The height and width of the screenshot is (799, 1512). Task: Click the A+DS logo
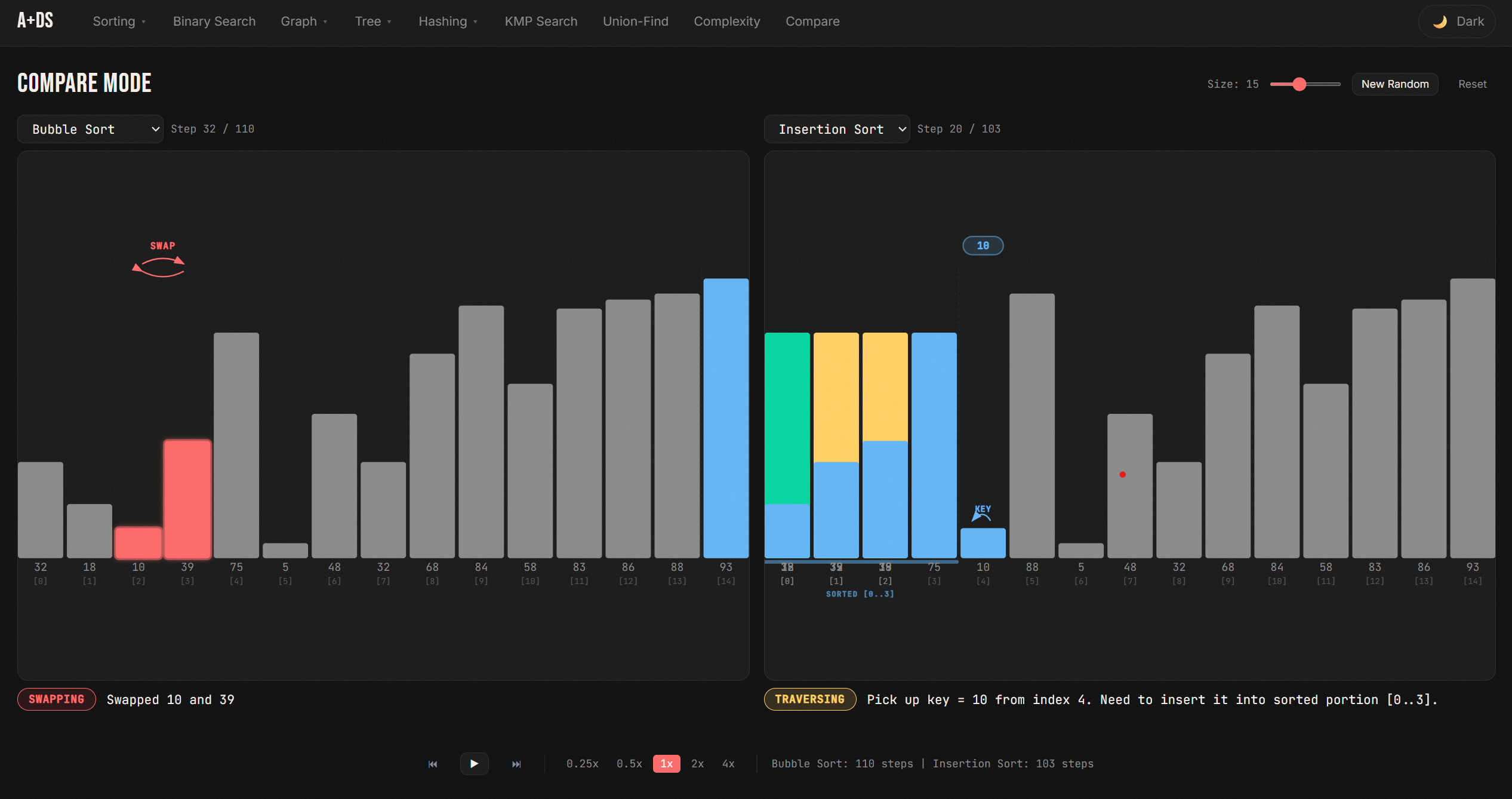point(35,20)
